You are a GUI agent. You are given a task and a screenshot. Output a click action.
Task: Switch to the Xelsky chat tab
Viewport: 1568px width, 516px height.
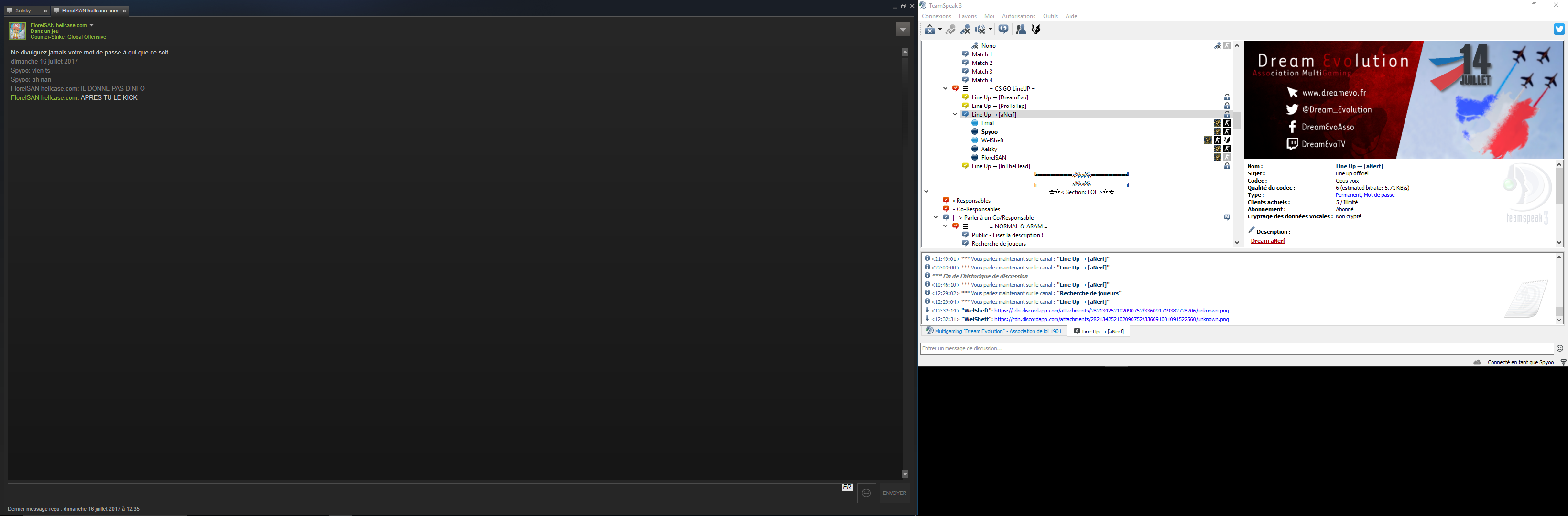click(x=23, y=11)
